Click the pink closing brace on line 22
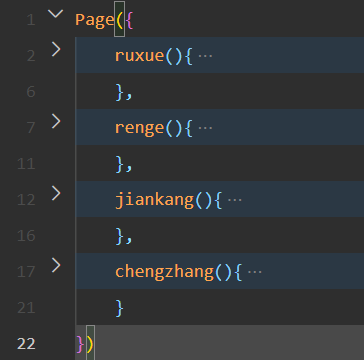 pos(80,344)
